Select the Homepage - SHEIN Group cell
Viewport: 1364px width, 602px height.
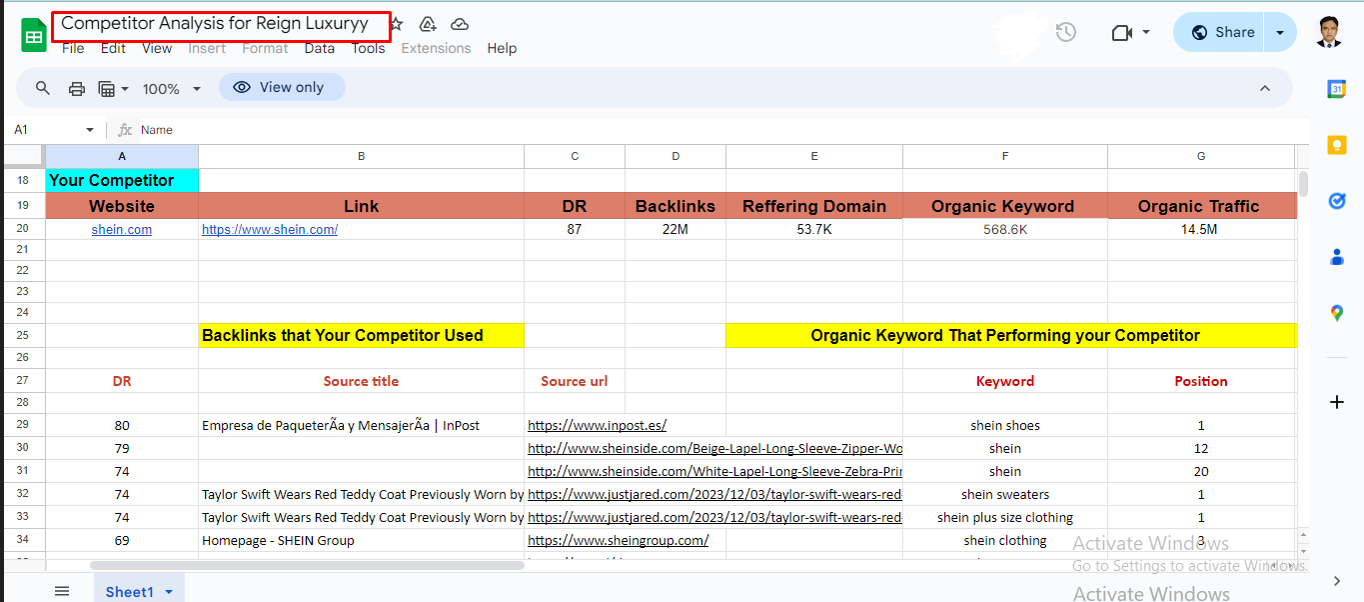361,540
